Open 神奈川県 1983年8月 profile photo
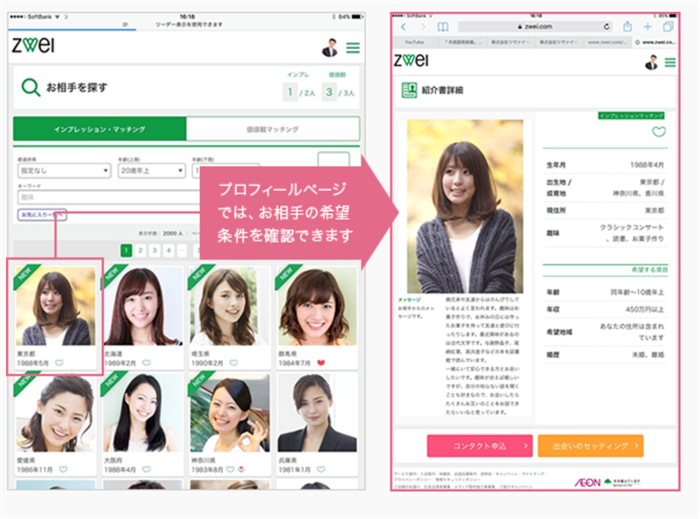Viewport: 700px width, 519px height. click(x=229, y=413)
